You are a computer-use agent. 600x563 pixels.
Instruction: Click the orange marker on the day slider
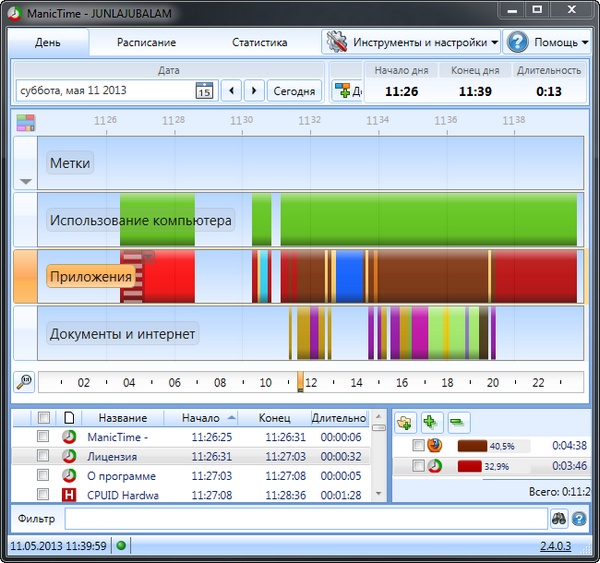click(x=300, y=382)
